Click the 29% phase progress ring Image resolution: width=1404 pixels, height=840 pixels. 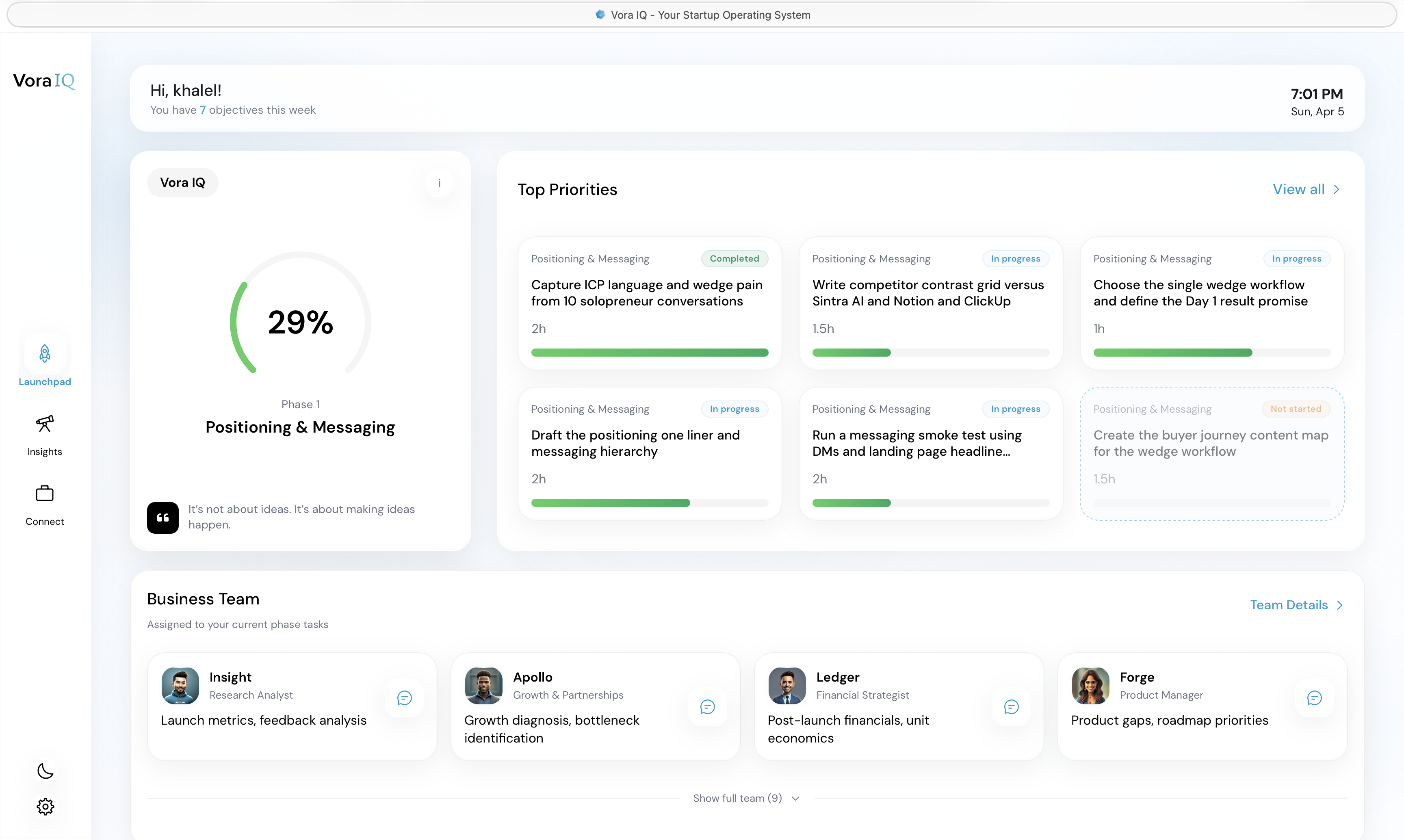(301, 322)
